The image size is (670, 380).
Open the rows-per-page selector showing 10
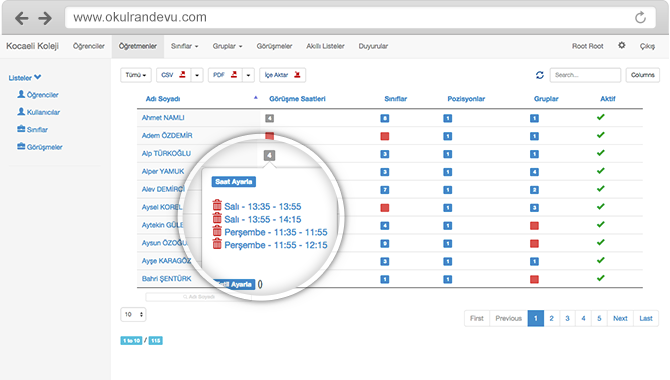(133, 315)
